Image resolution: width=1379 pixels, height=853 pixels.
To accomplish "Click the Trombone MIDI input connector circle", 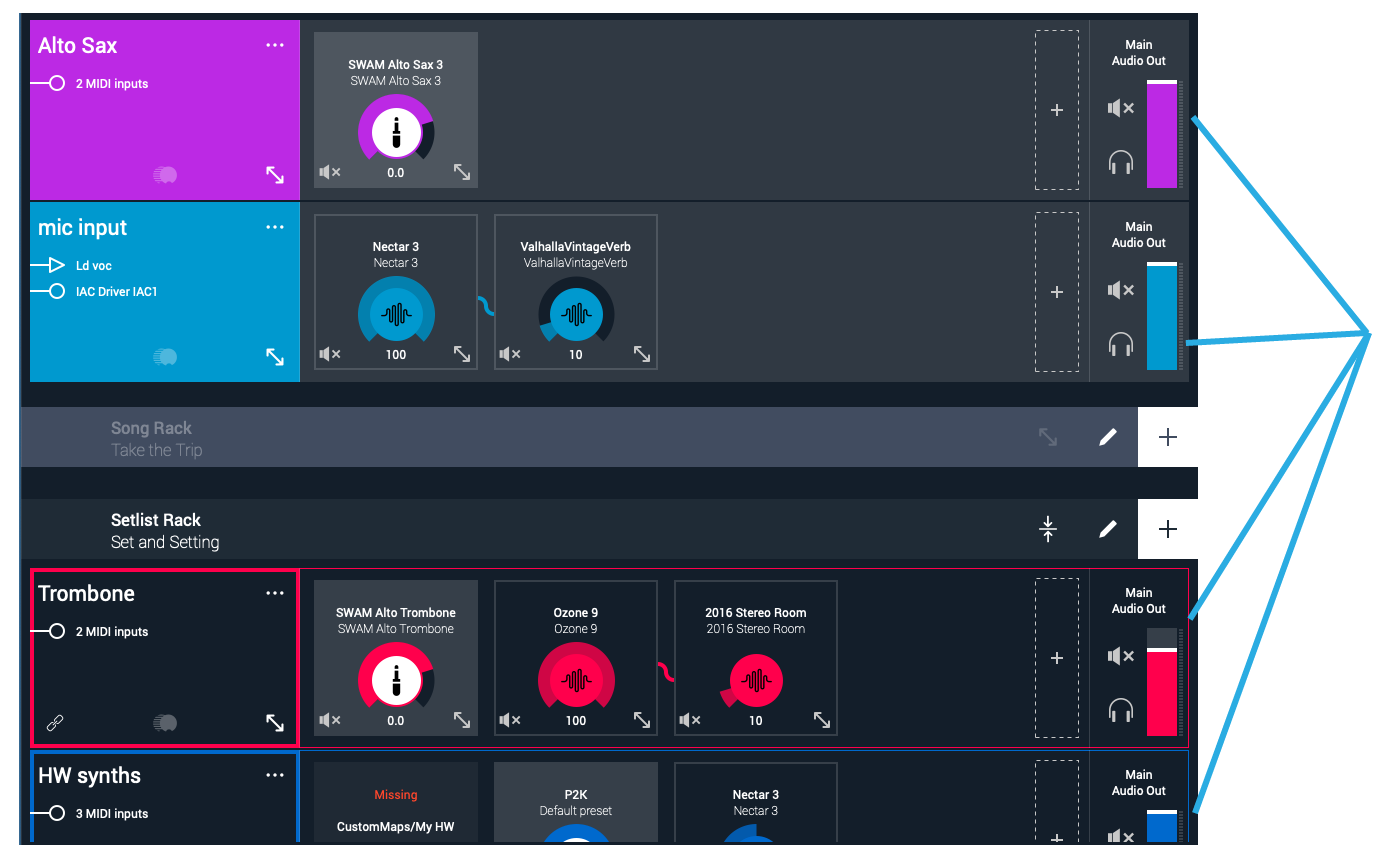I will click(x=57, y=632).
